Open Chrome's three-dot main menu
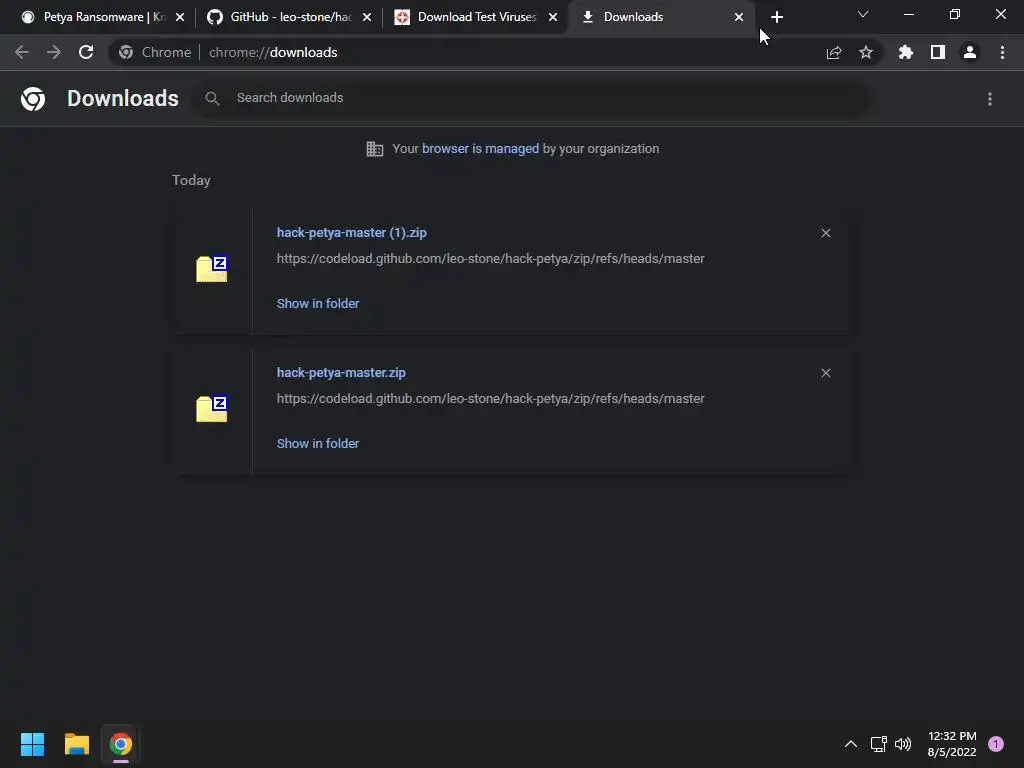This screenshot has width=1024, height=768. (1002, 52)
